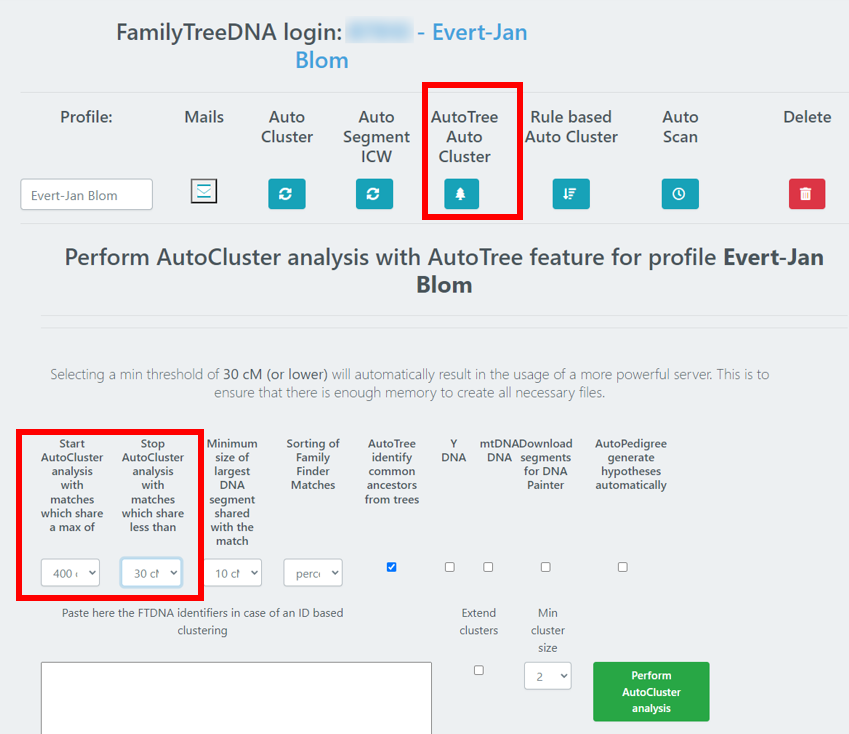Viewport: 849px width, 734px height.
Task: Select Sorting of Family Finder Matches dropdown
Action: click(313, 573)
